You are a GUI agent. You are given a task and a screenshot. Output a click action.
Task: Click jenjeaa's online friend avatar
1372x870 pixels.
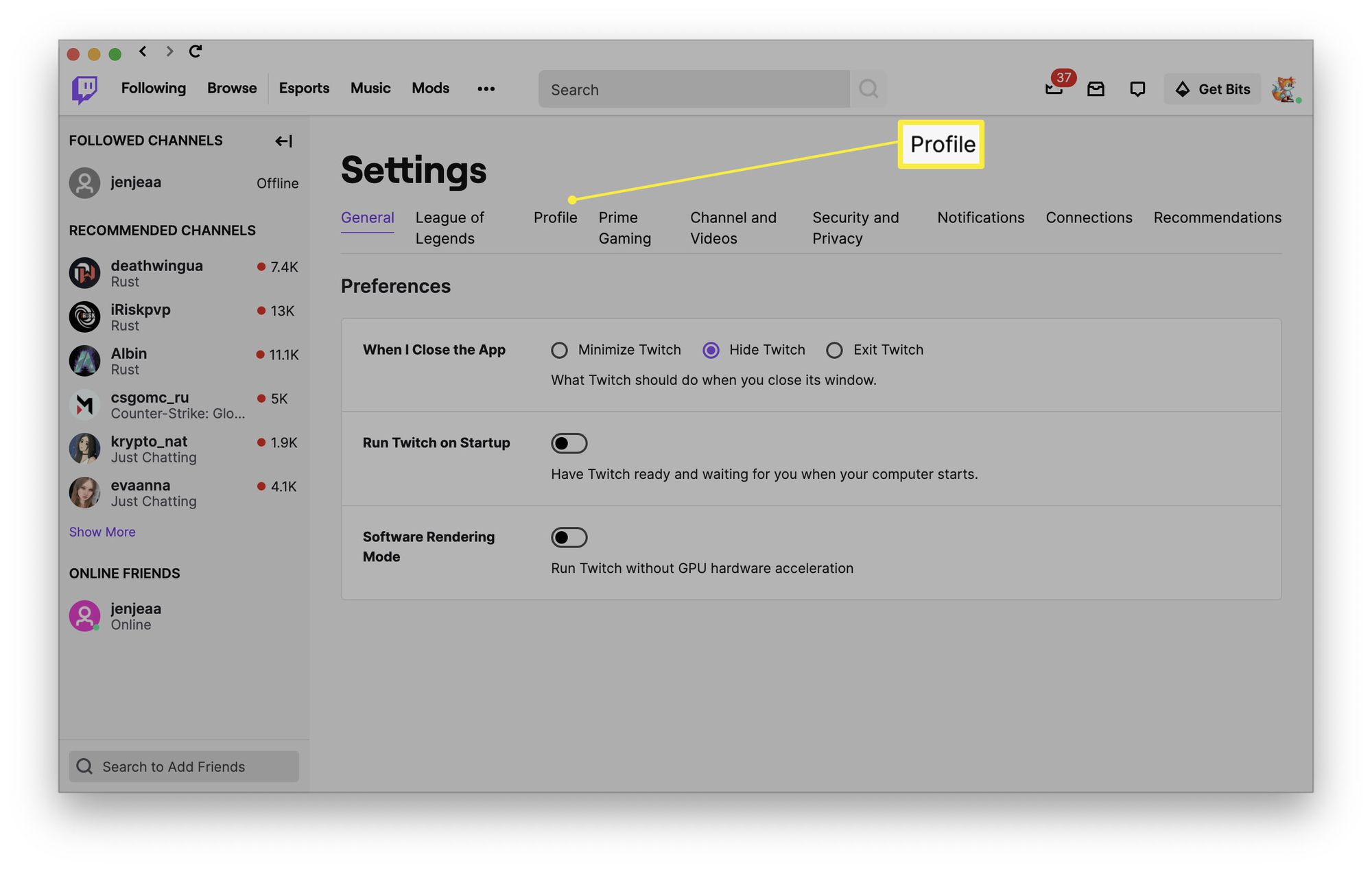84,616
